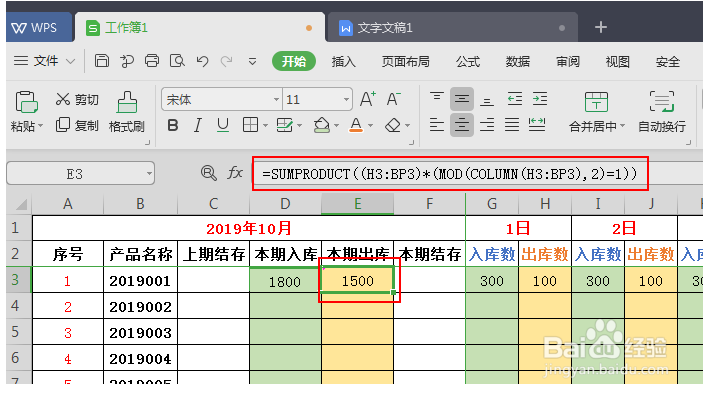
Task: Click the WPS home tab
Action: pyautogui.click(x=39, y=28)
